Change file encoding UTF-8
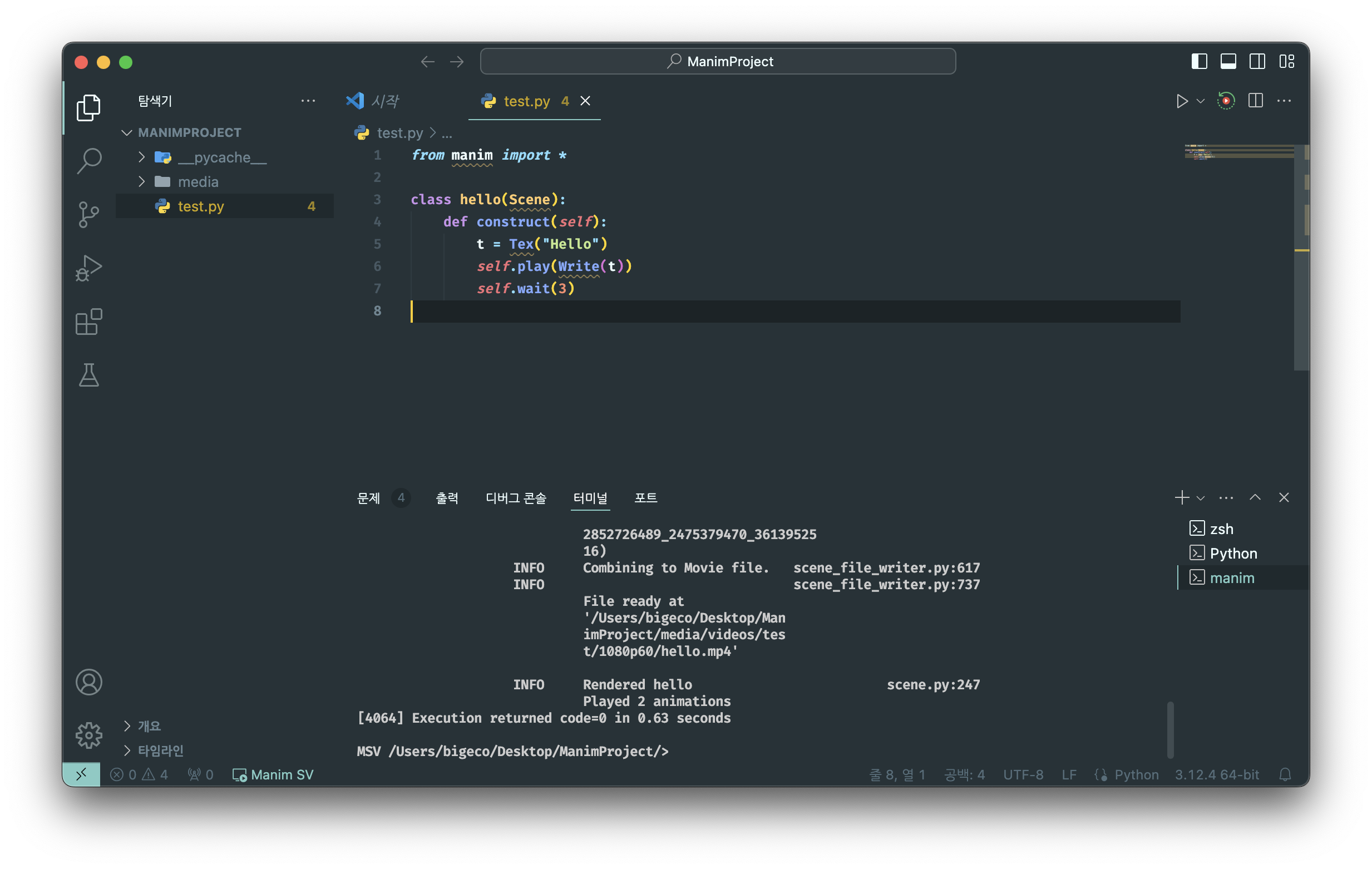Screen dimensions: 1372x869 [x=1023, y=774]
